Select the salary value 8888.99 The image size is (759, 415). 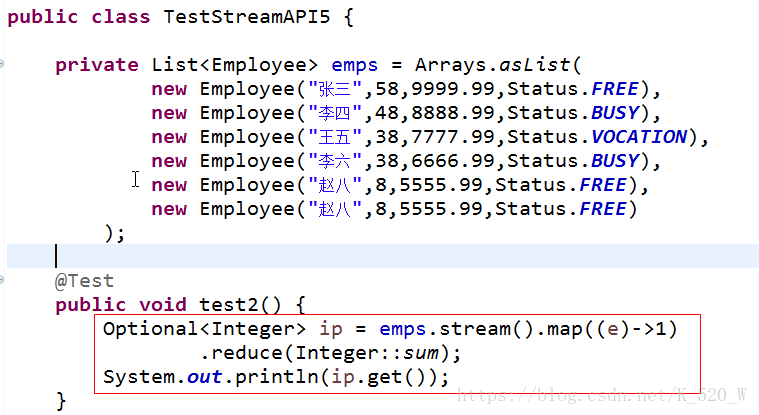[453, 113]
